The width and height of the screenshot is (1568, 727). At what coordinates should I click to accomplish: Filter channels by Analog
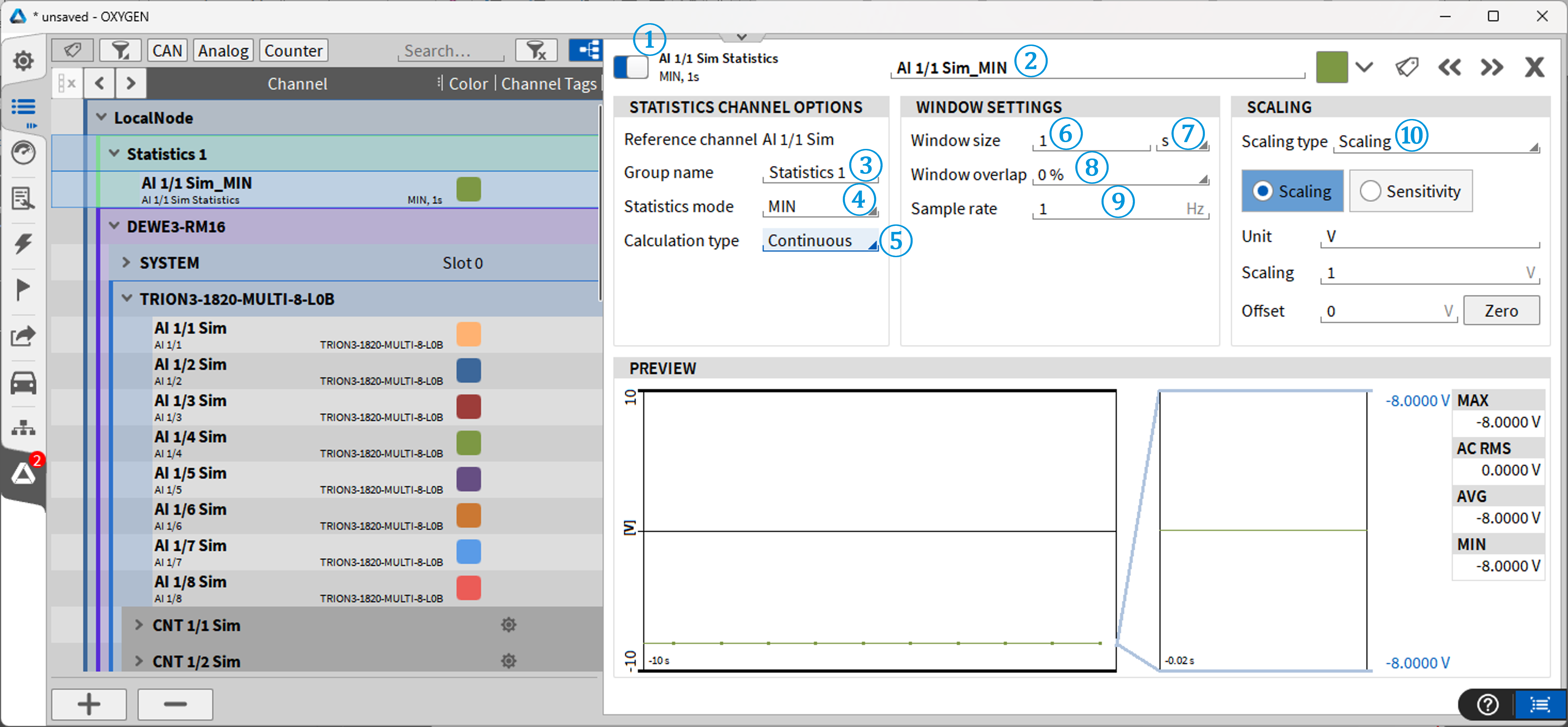pyautogui.click(x=223, y=51)
